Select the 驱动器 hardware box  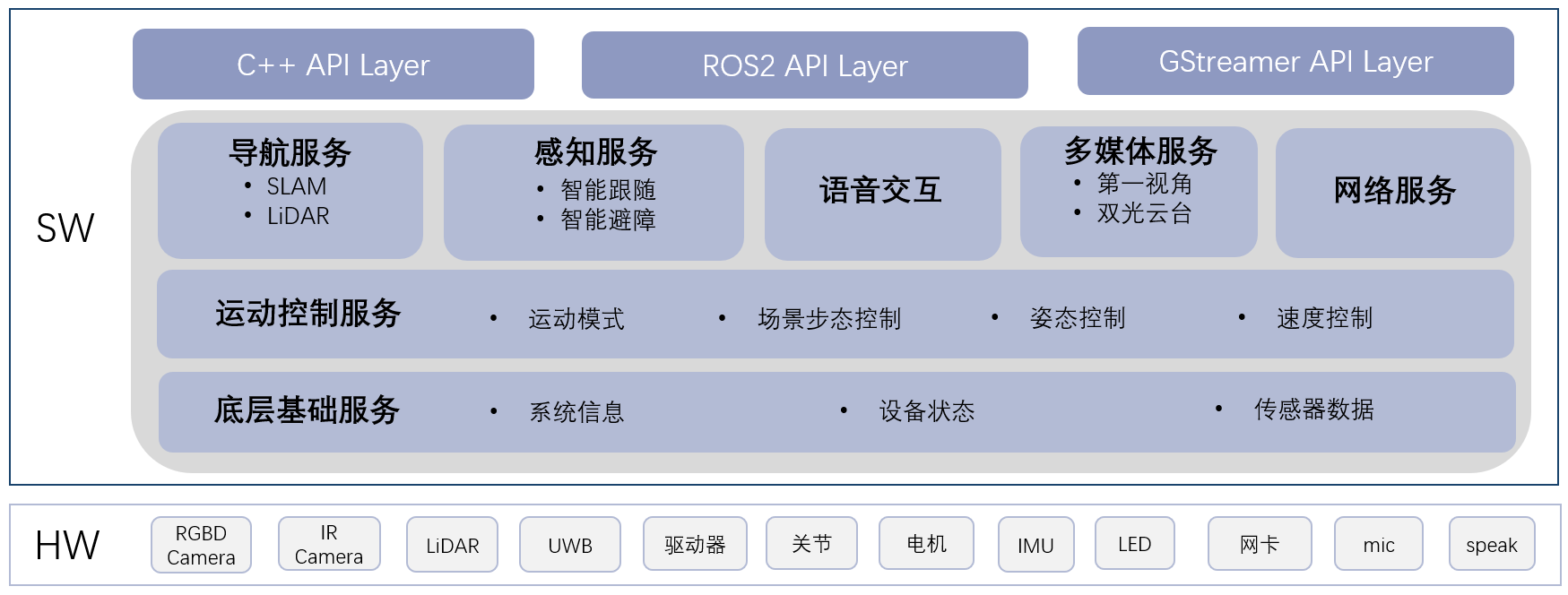click(x=695, y=544)
